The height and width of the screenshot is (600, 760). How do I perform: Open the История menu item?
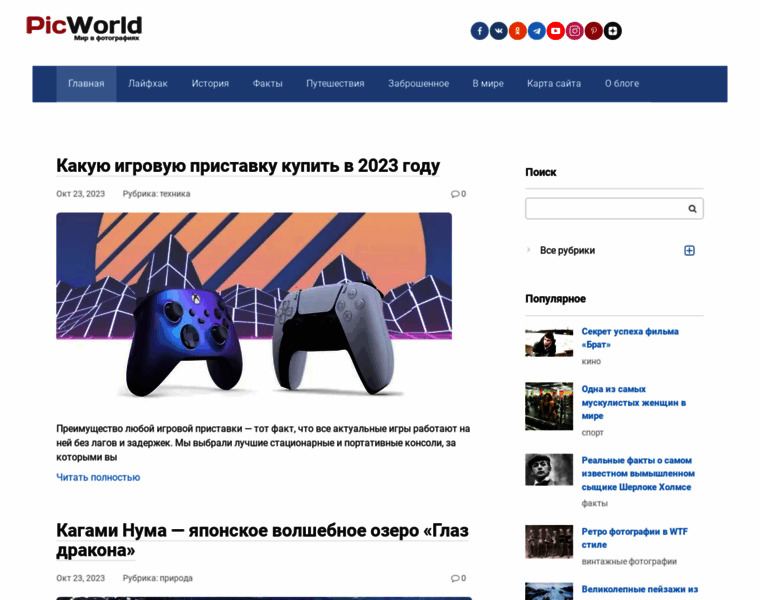[210, 83]
